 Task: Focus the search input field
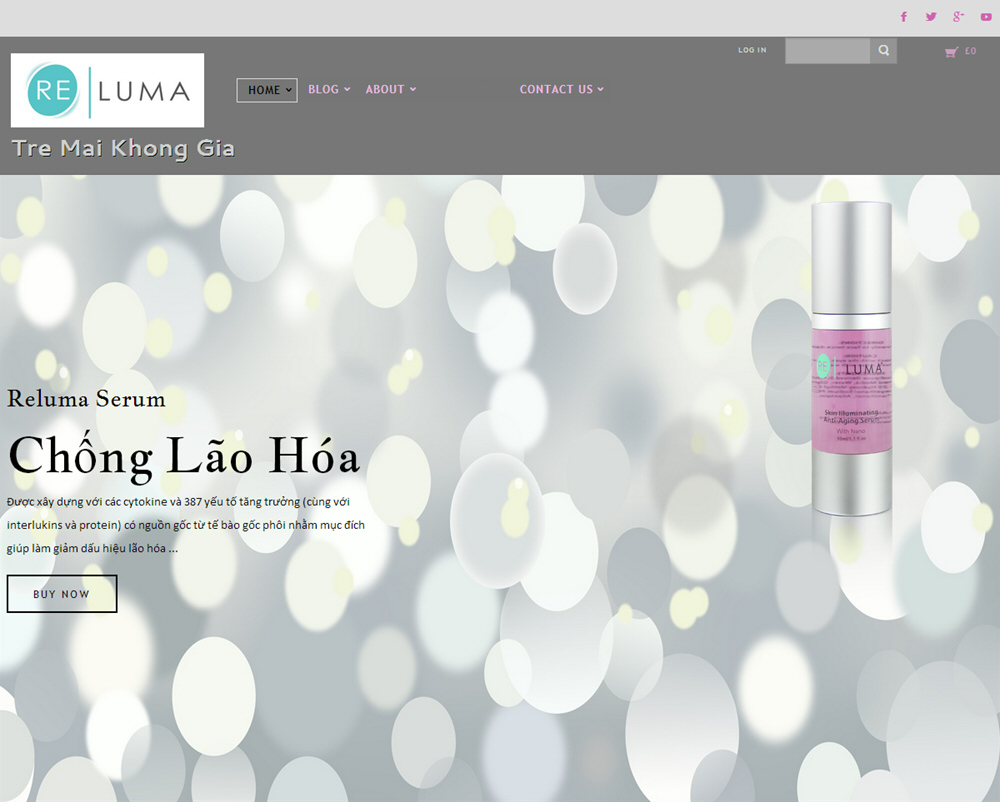[827, 50]
